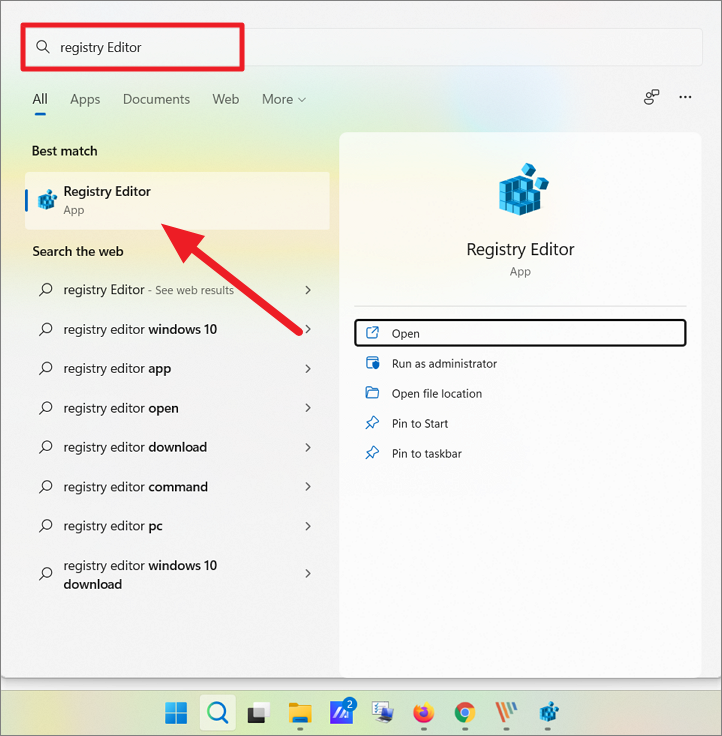Open Registry Editor icon on taskbar
The height and width of the screenshot is (736, 722).
pyautogui.click(x=548, y=712)
